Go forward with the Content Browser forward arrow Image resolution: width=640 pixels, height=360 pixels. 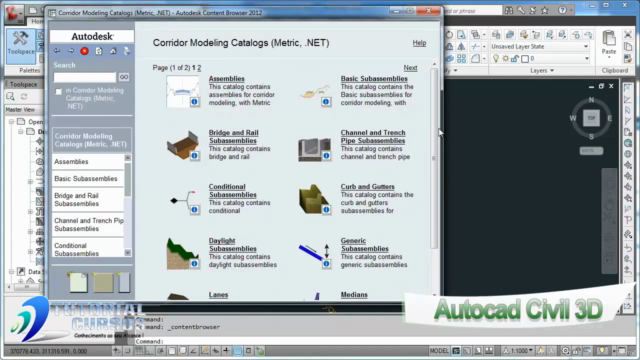pos(71,51)
